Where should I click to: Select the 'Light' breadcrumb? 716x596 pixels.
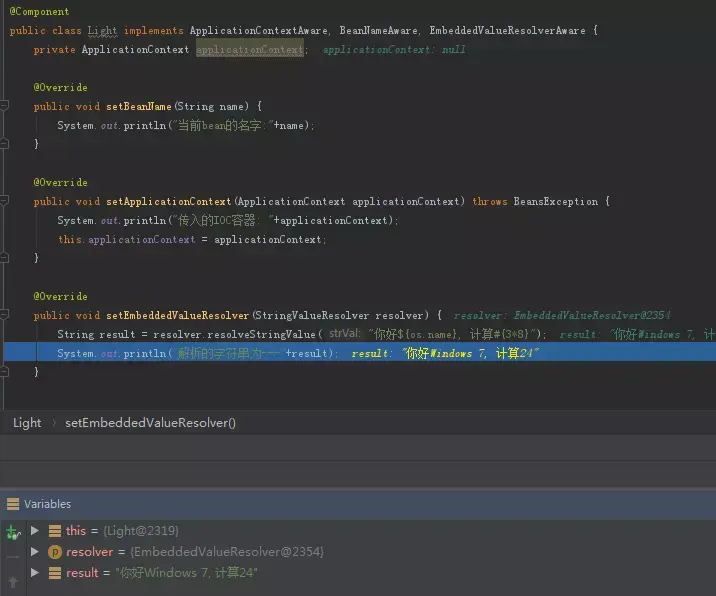[x=27, y=423]
